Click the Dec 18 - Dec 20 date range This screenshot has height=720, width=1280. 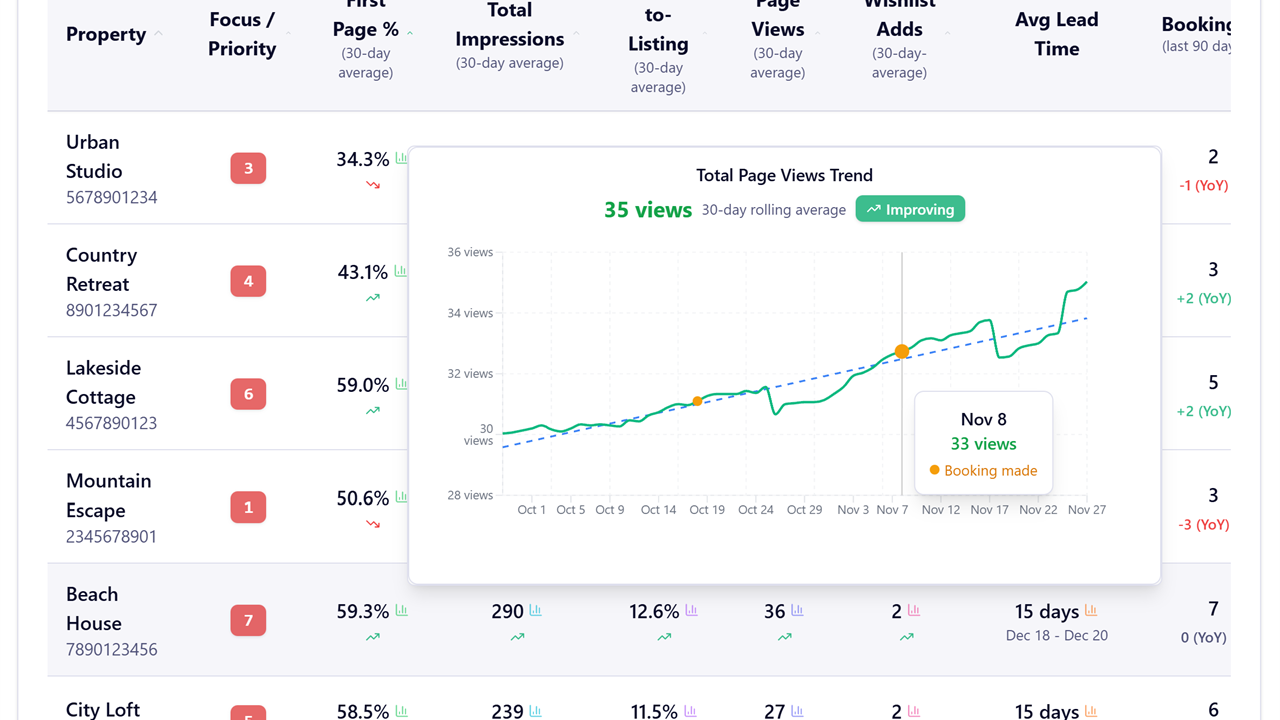tap(1057, 635)
